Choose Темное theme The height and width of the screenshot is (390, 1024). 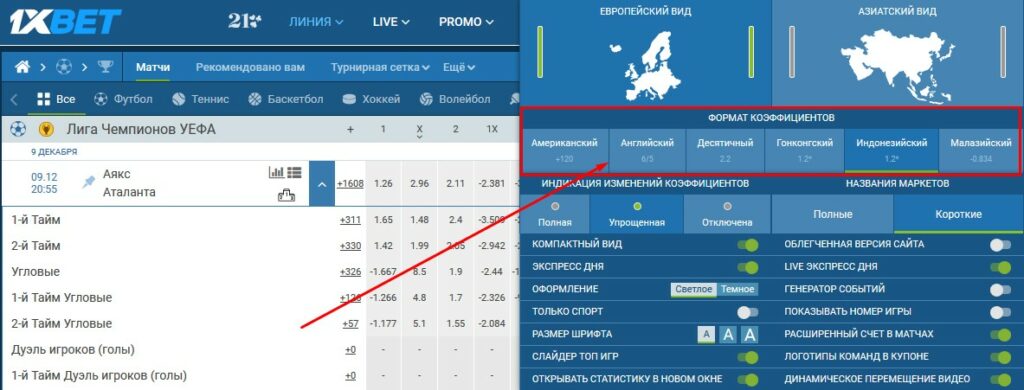click(737, 289)
